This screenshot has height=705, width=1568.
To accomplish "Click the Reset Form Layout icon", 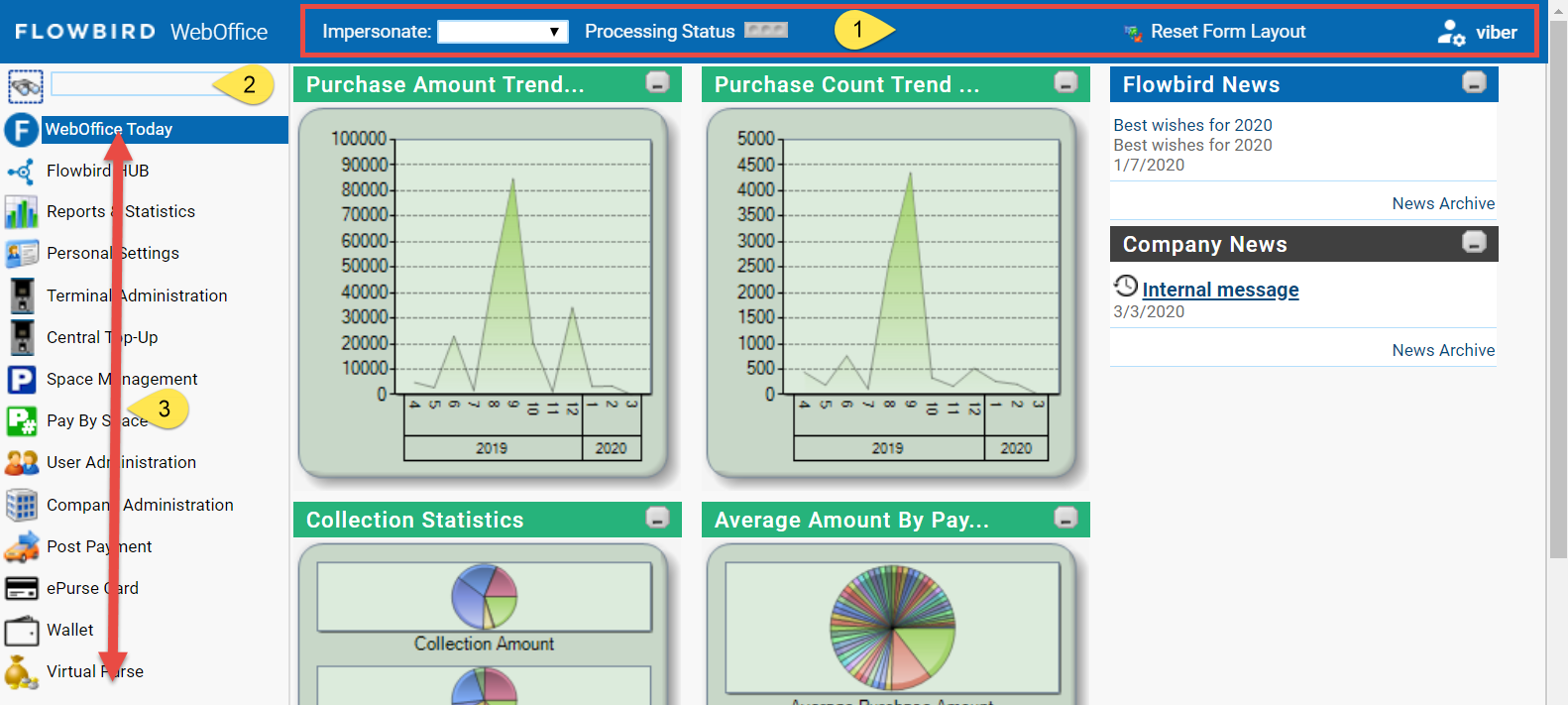I will (1133, 33).
